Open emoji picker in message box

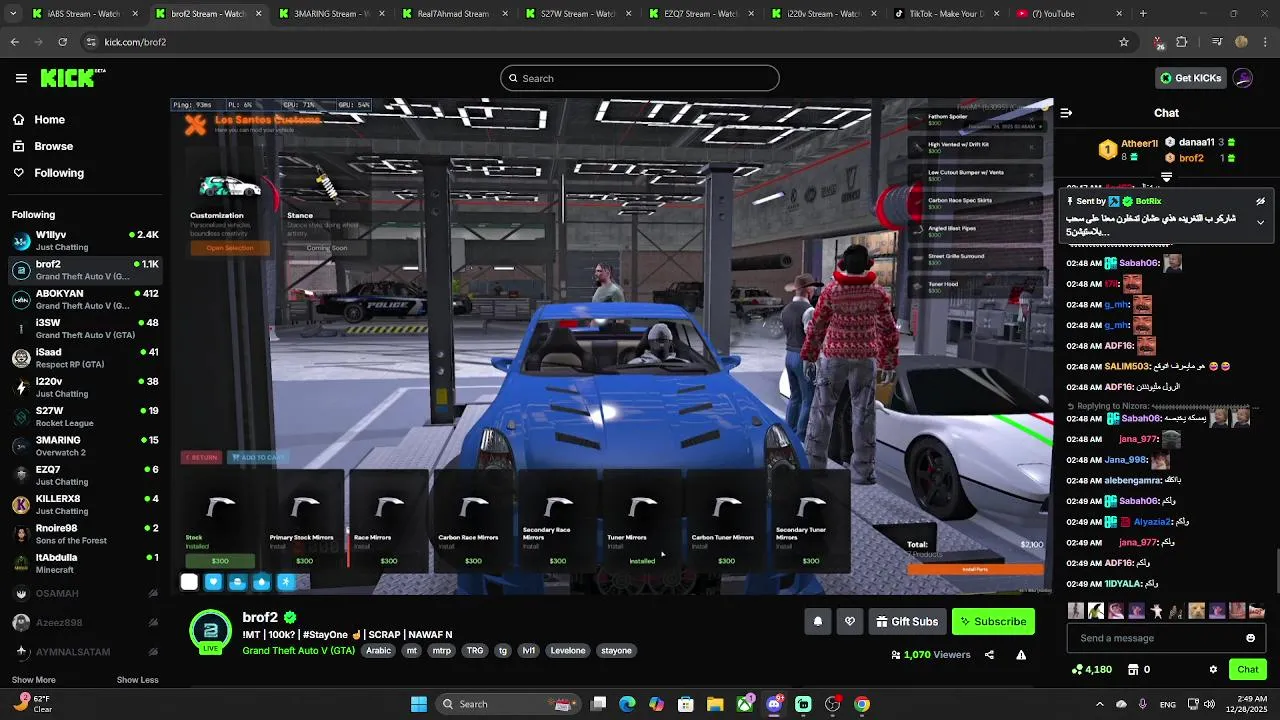pyautogui.click(x=1250, y=638)
